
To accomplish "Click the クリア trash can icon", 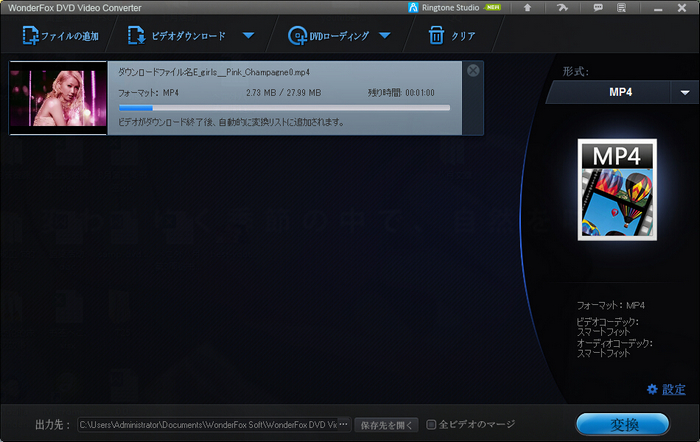I will click(435, 37).
